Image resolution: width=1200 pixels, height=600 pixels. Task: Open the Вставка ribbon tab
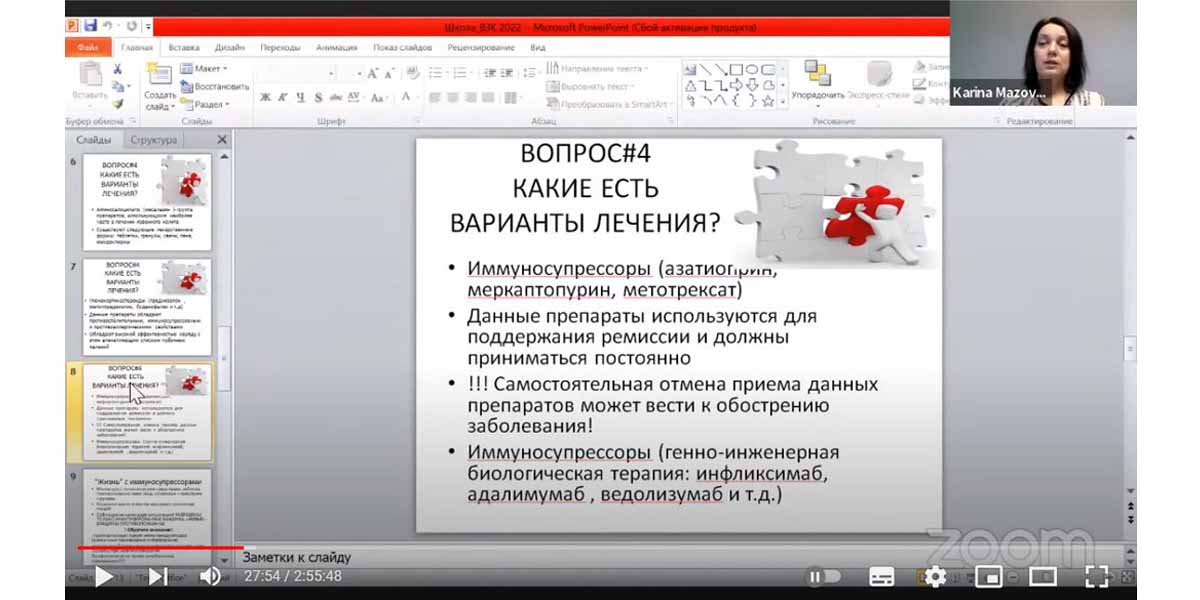[184, 47]
